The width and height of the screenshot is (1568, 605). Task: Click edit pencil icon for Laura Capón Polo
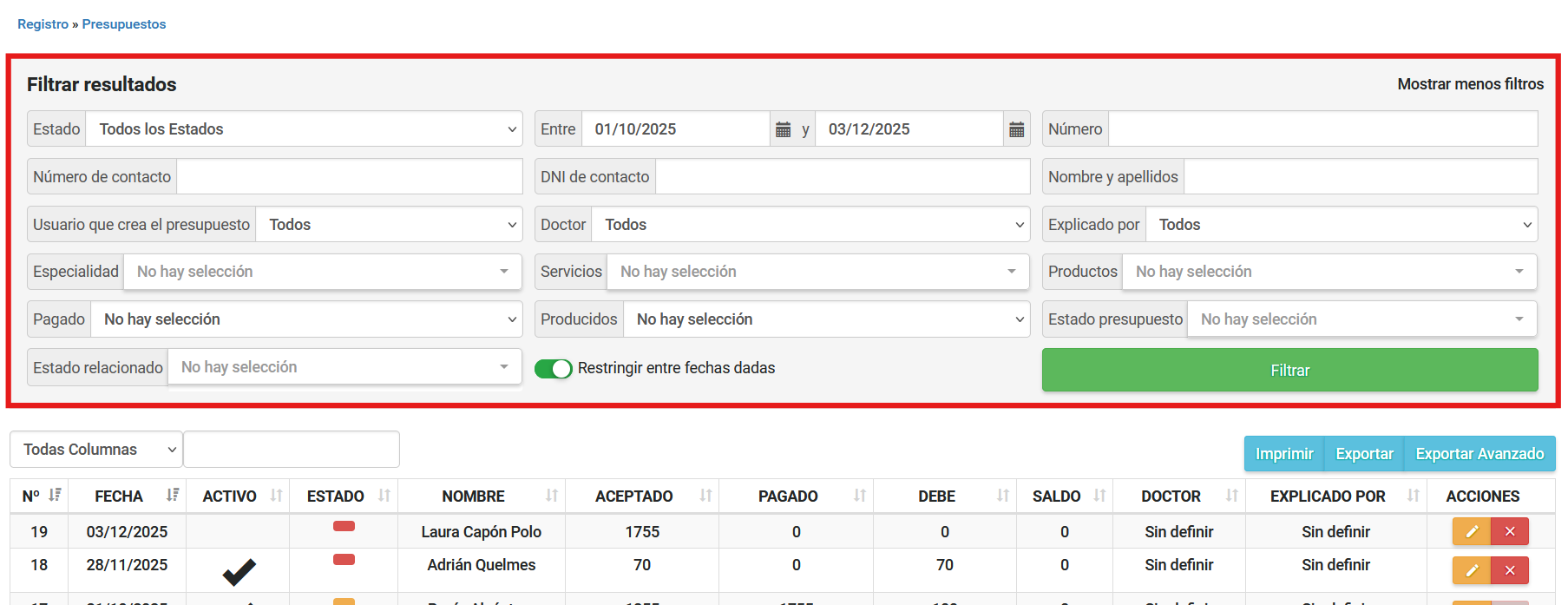coord(1472,531)
